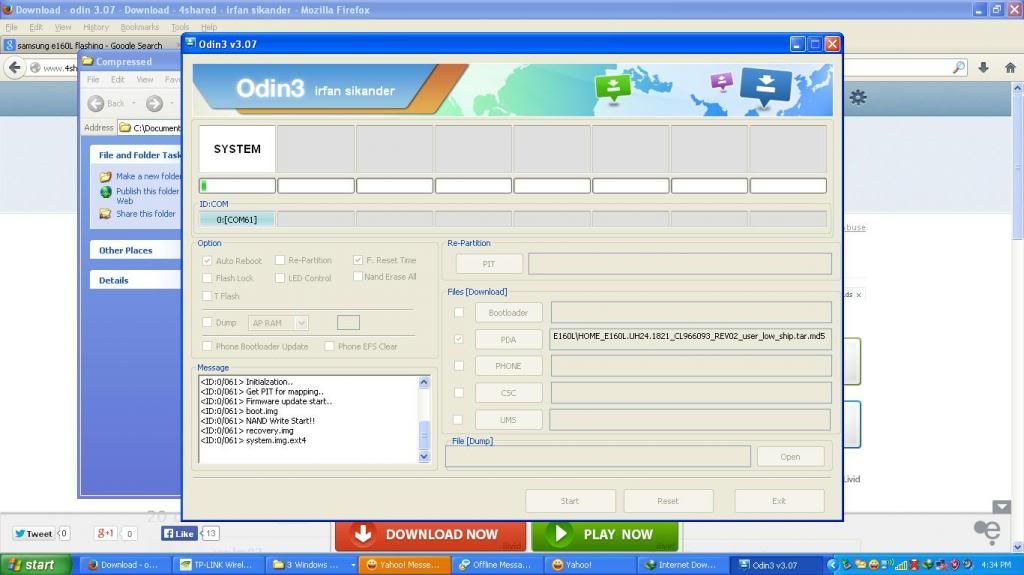Open the AP RAM dump dropdown
1024x575 pixels.
click(278, 323)
